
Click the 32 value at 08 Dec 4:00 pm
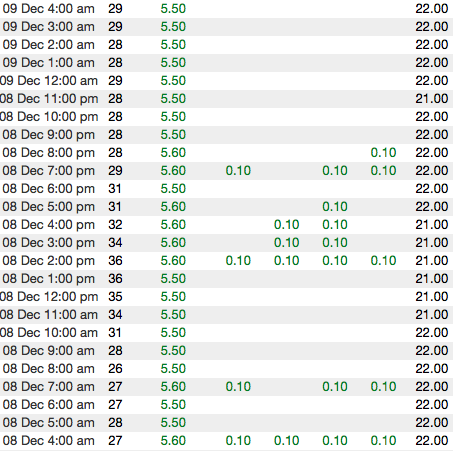tap(115, 225)
